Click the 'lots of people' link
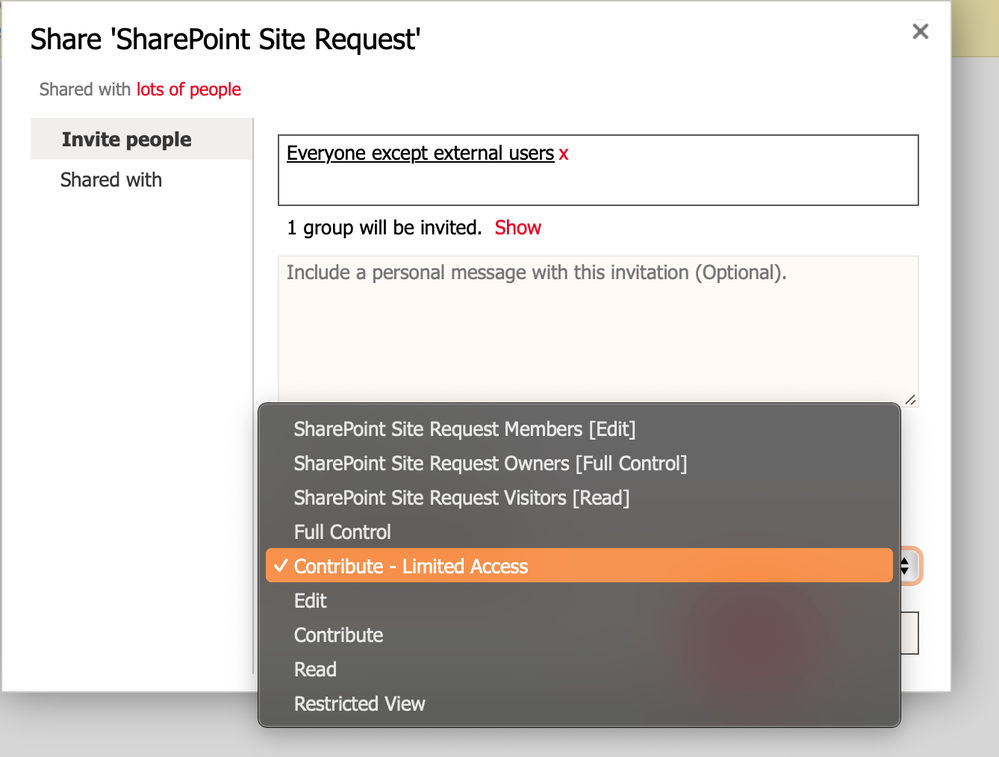 [x=189, y=89]
